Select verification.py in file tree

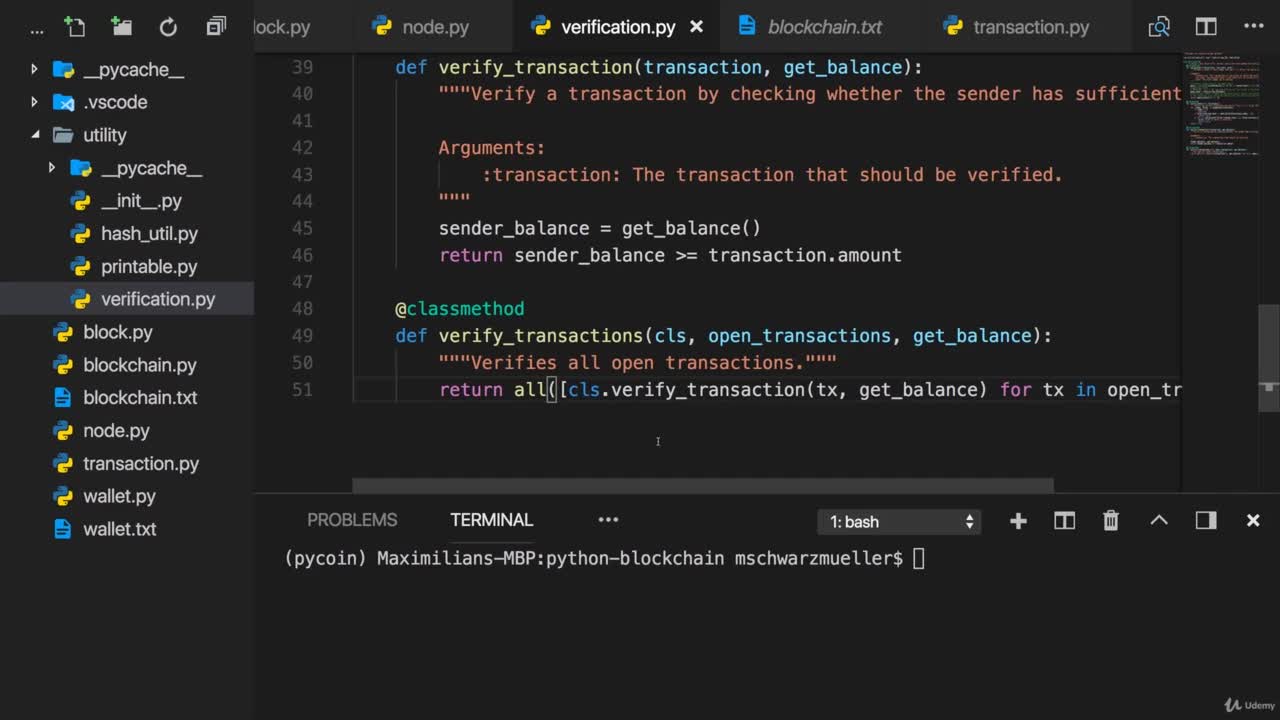coord(127,299)
